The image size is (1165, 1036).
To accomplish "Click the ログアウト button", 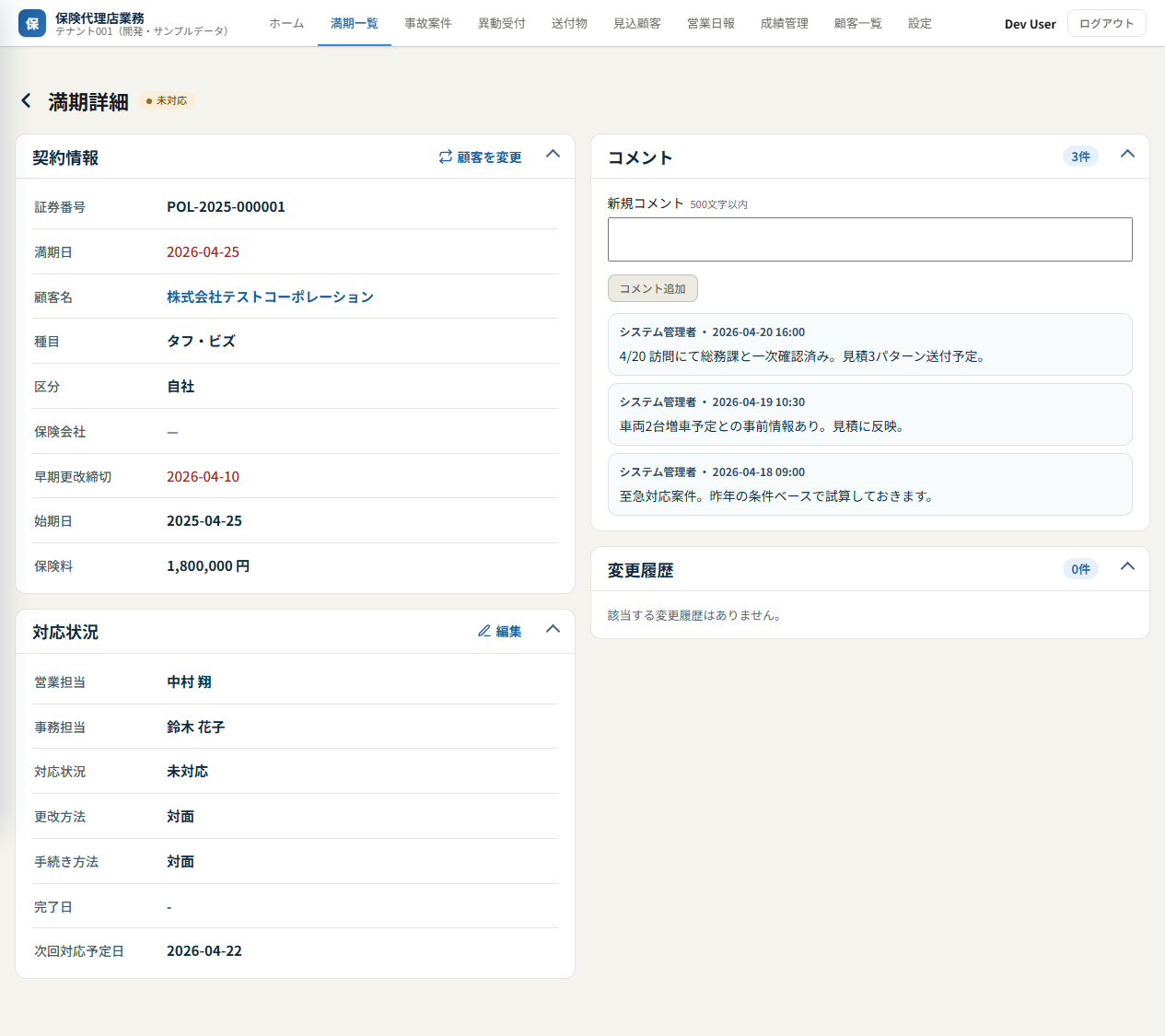I will (1107, 23).
